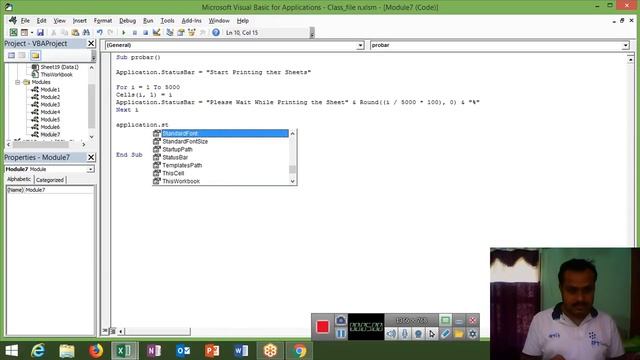Open the File menu
Image resolution: width=640 pixels, height=360 pixels.
(25, 20)
